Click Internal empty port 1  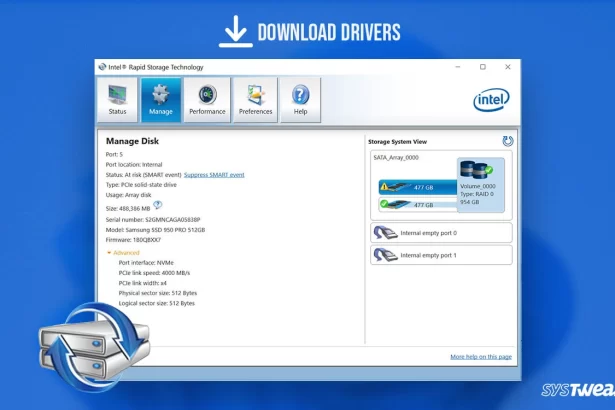pos(440,255)
